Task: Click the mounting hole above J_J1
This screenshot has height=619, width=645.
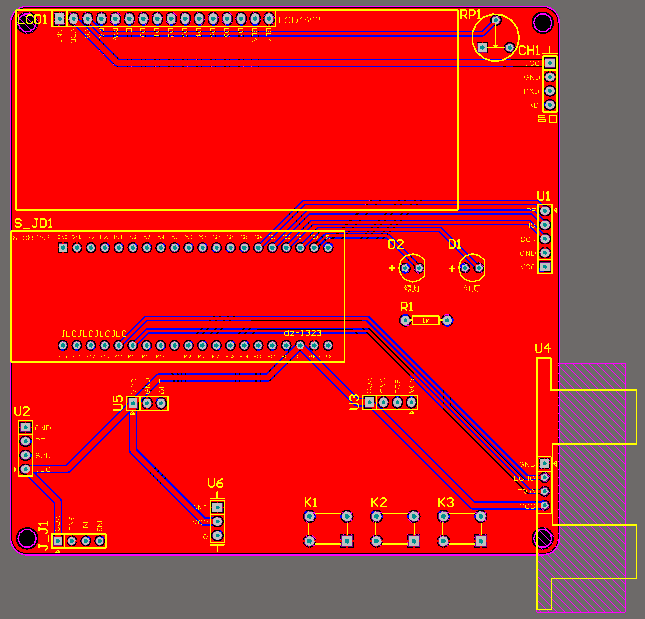Action: coord(27,538)
